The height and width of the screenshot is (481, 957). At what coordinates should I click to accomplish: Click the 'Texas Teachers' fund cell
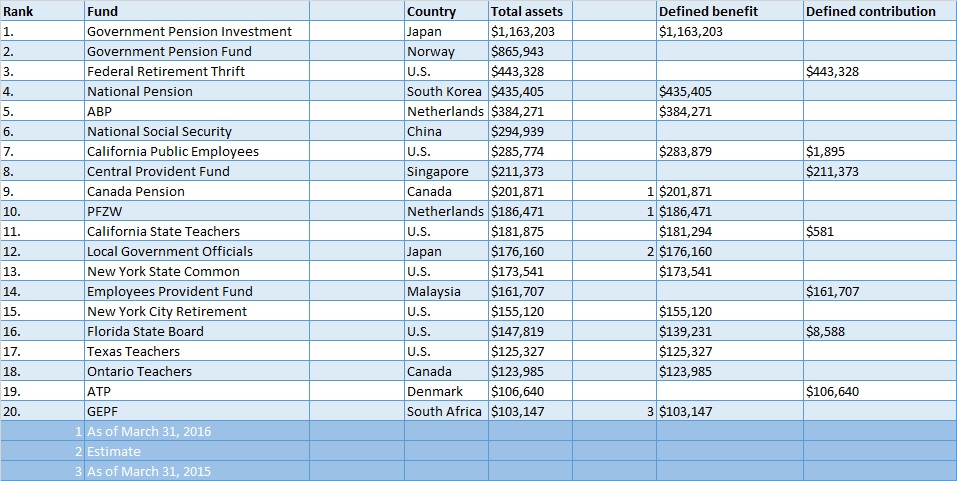[197, 351]
